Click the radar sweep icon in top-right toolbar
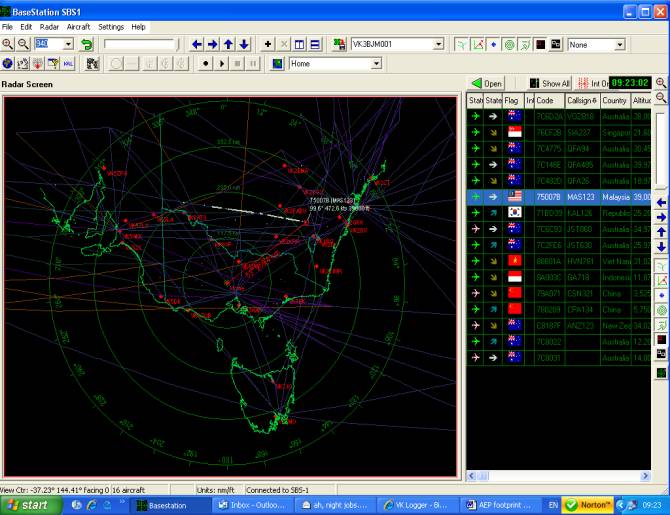670x515 pixels. tap(525, 44)
